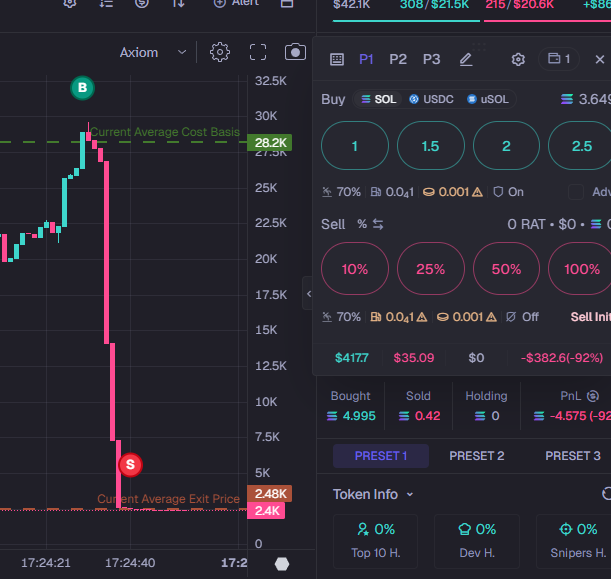This screenshot has height=579, width=611.
Task: Click the Sell Init button
Action: 590,317
